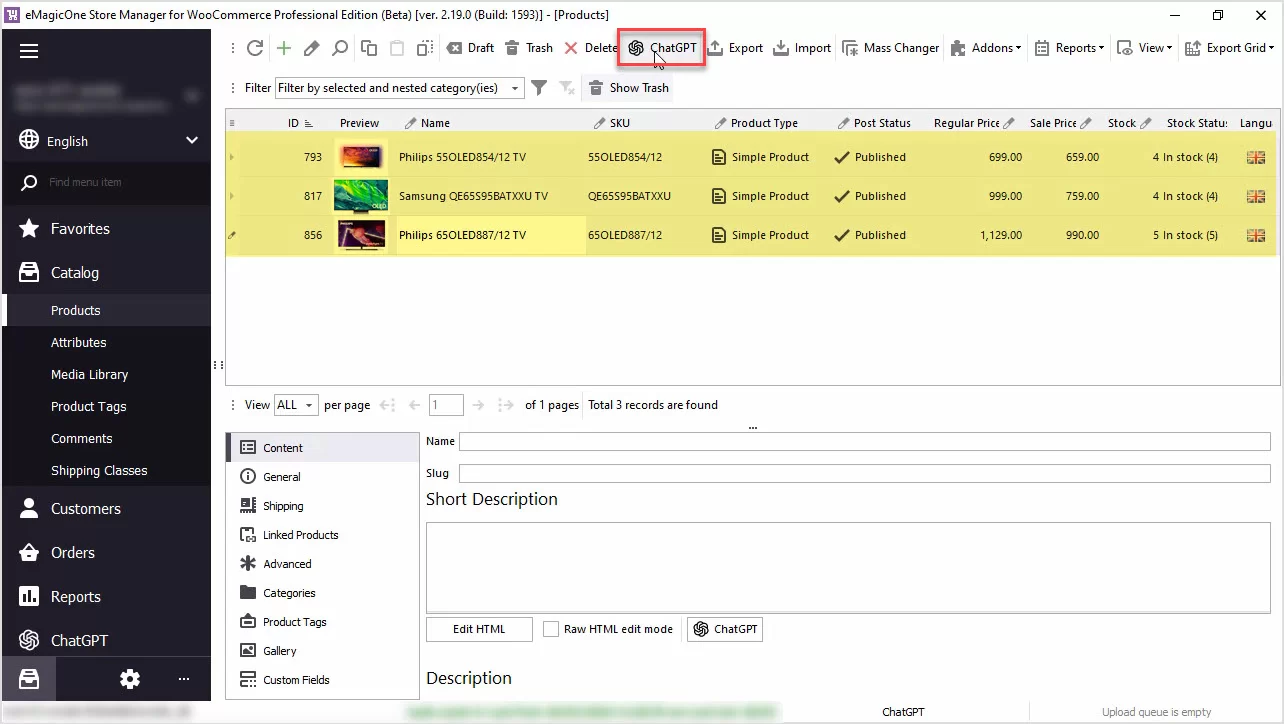Click the Edit HTML button
1284x724 pixels.
(x=479, y=629)
